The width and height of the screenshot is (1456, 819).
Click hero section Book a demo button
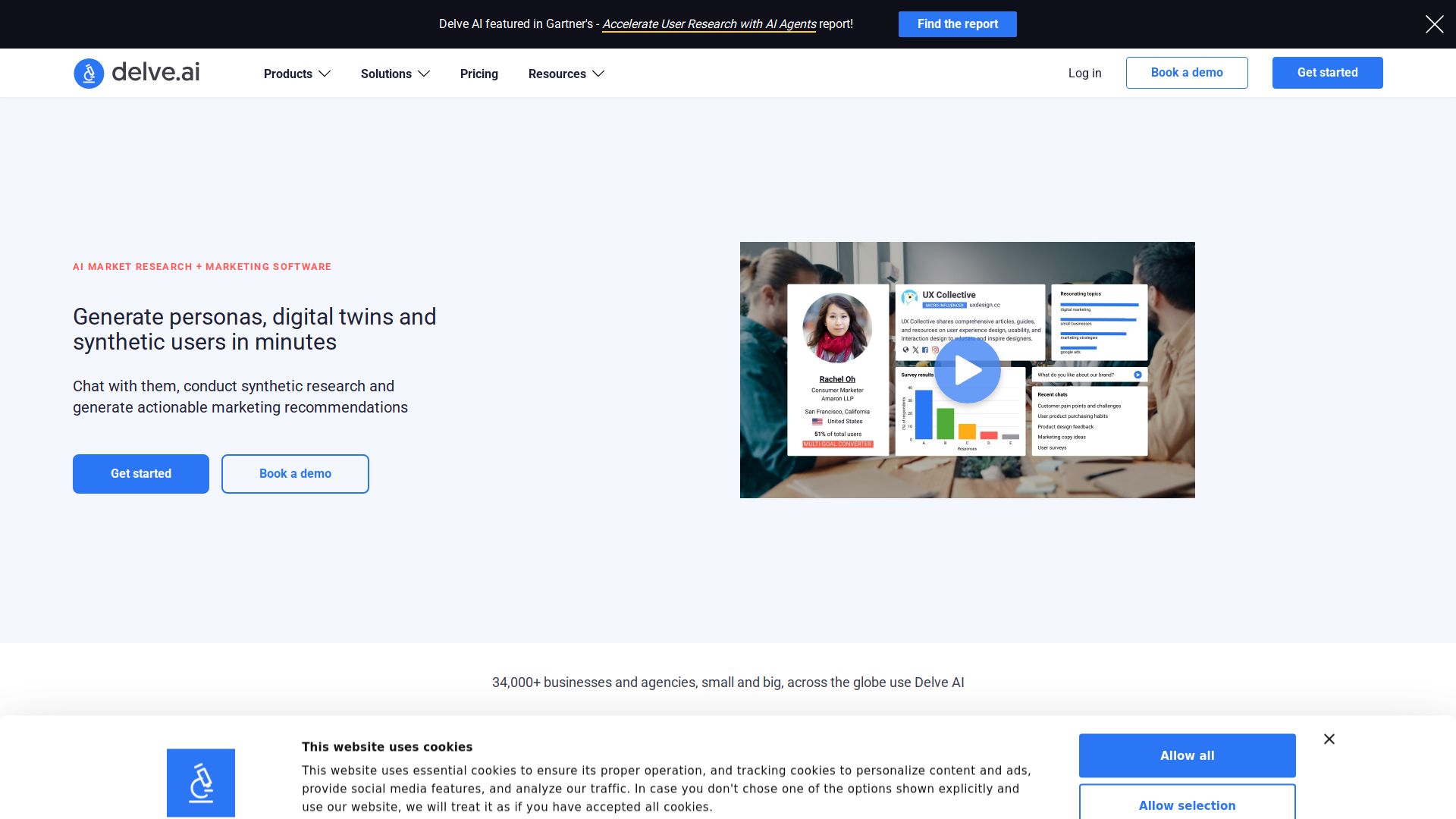click(x=295, y=474)
